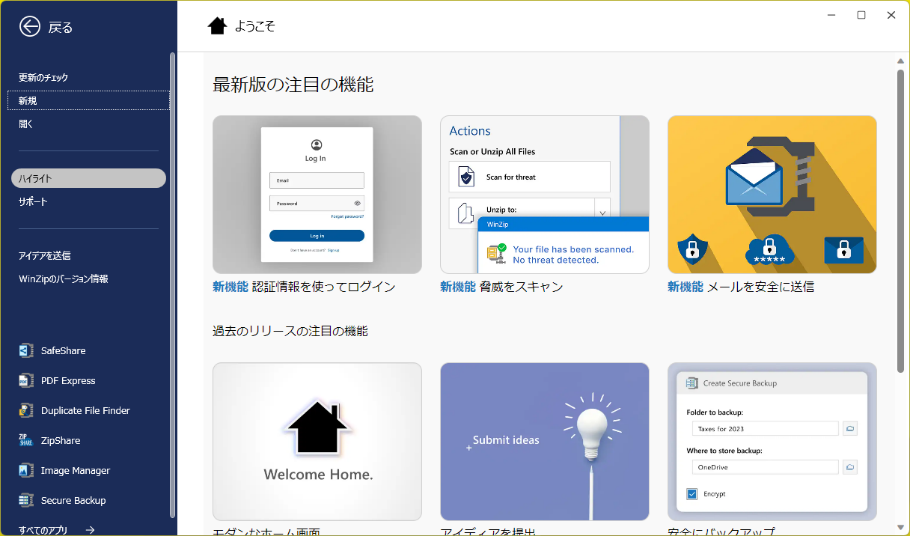This screenshot has height=536, width=910.
Task: Open WinZipのバージョン情報
Action: pos(63,278)
